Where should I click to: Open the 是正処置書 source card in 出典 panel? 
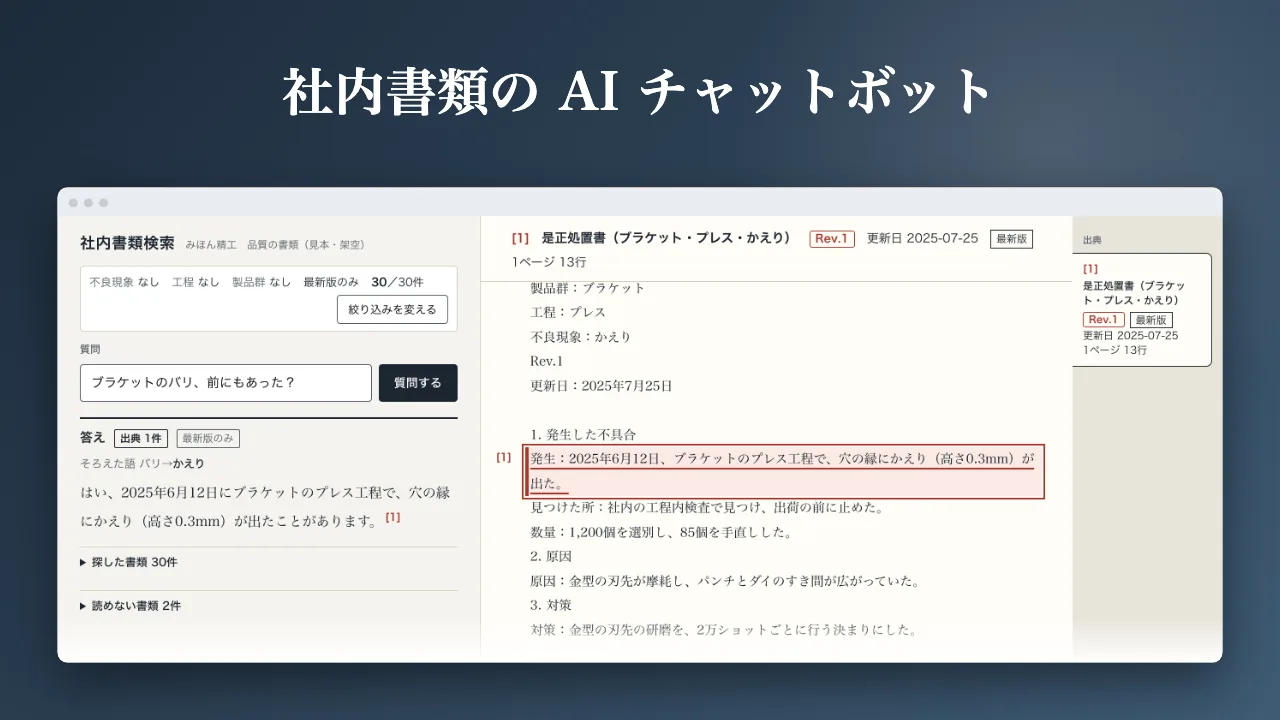tap(1142, 309)
